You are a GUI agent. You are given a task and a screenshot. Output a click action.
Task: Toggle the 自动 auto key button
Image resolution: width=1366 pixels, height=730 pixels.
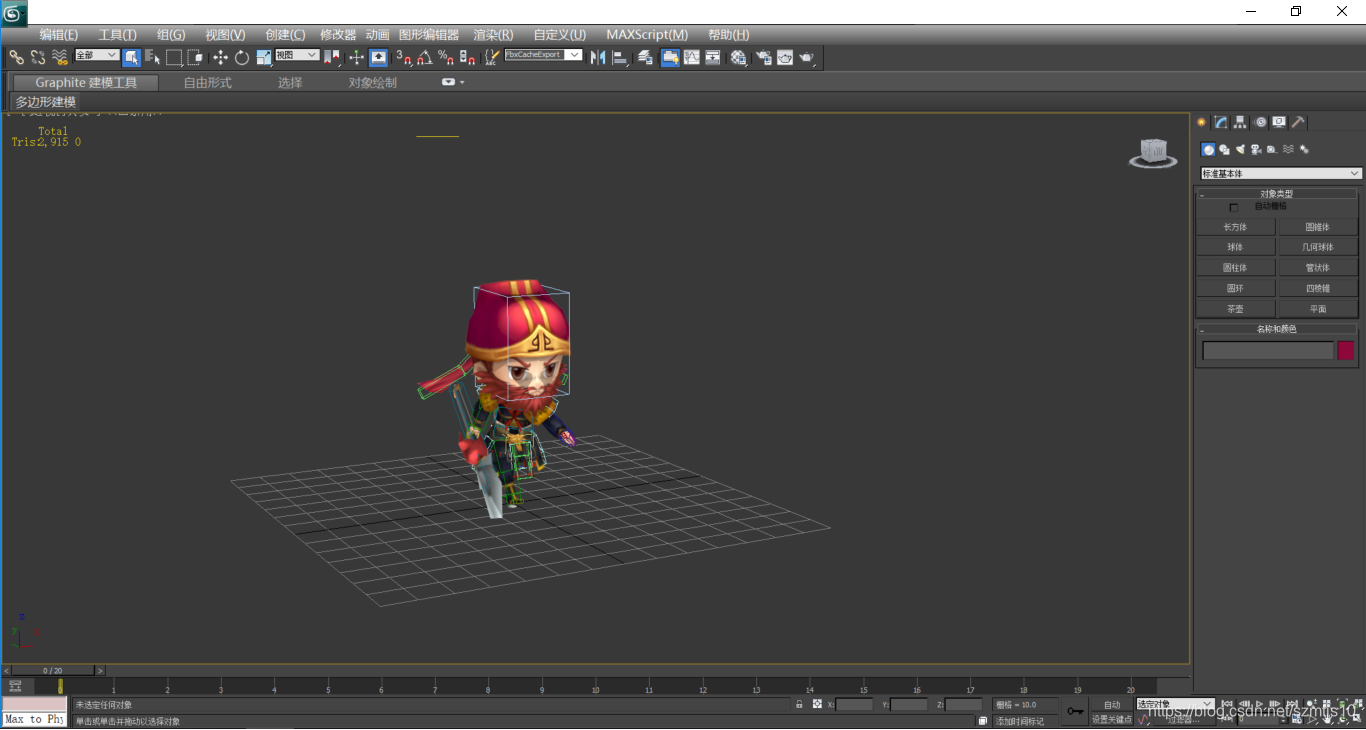click(x=1112, y=705)
